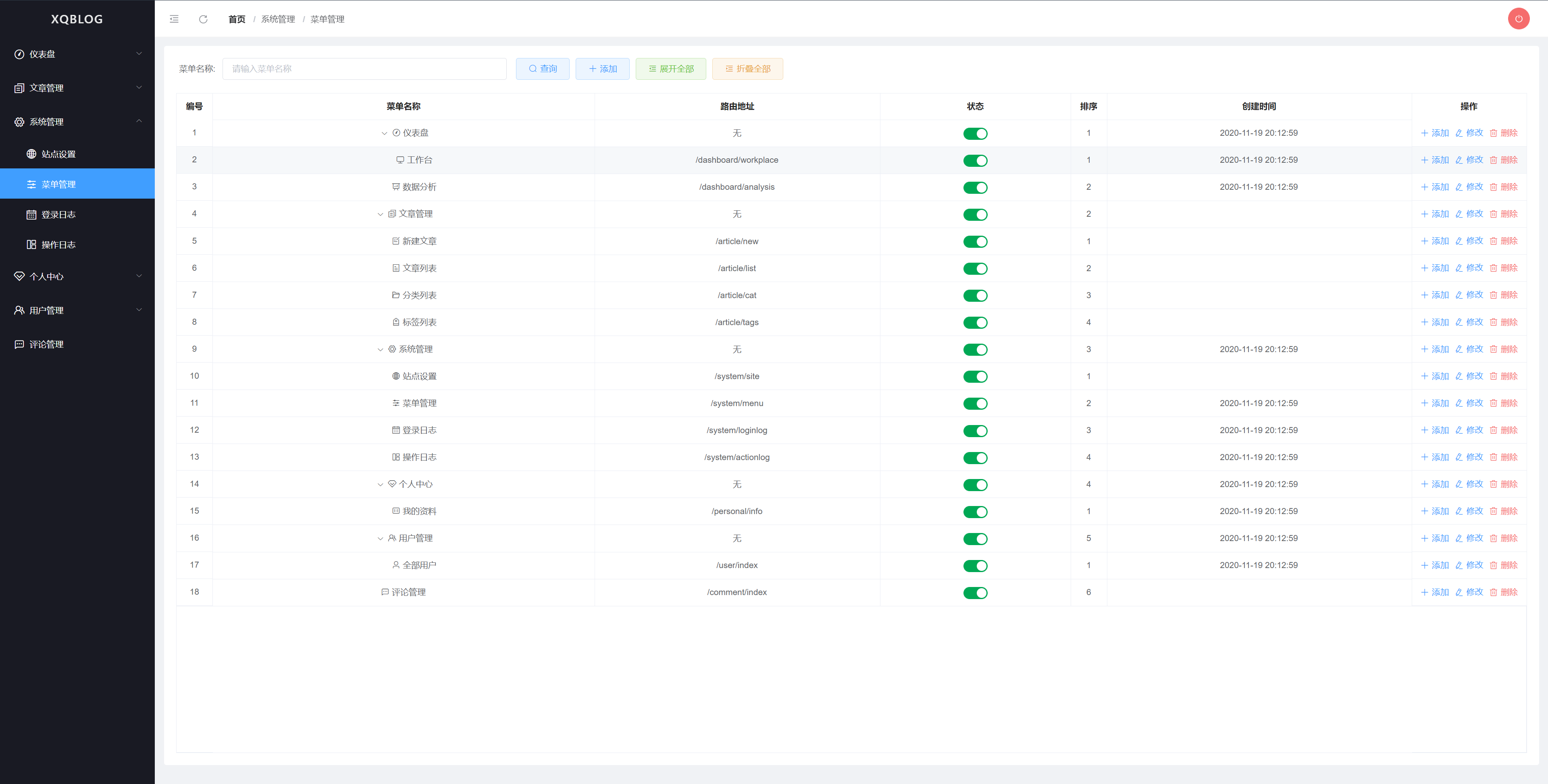Viewport: 1548px width, 784px height.
Task: Open 登录日志 in the sidebar
Action: [x=58, y=214]
